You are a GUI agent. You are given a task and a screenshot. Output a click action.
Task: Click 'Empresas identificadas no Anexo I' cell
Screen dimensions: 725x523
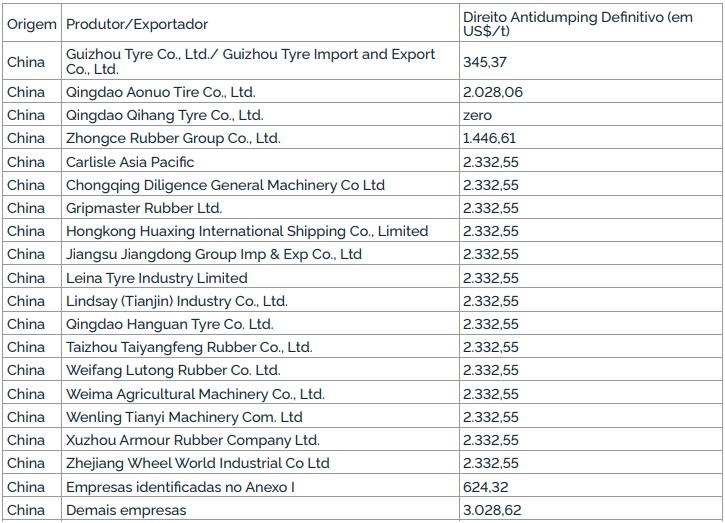tap(180, 487)
